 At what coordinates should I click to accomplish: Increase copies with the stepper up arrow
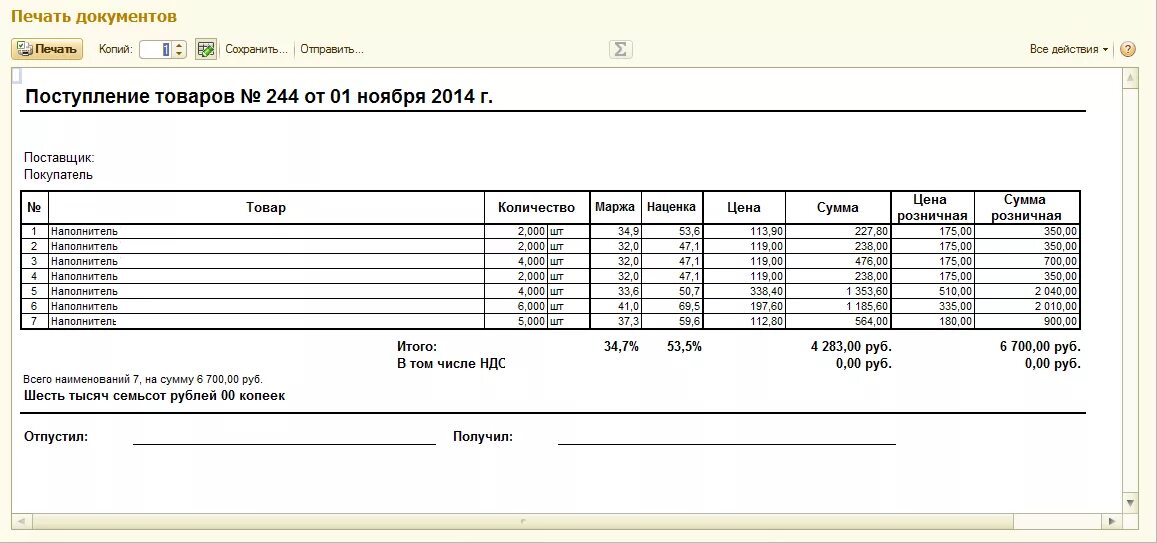tap(179, 45)
